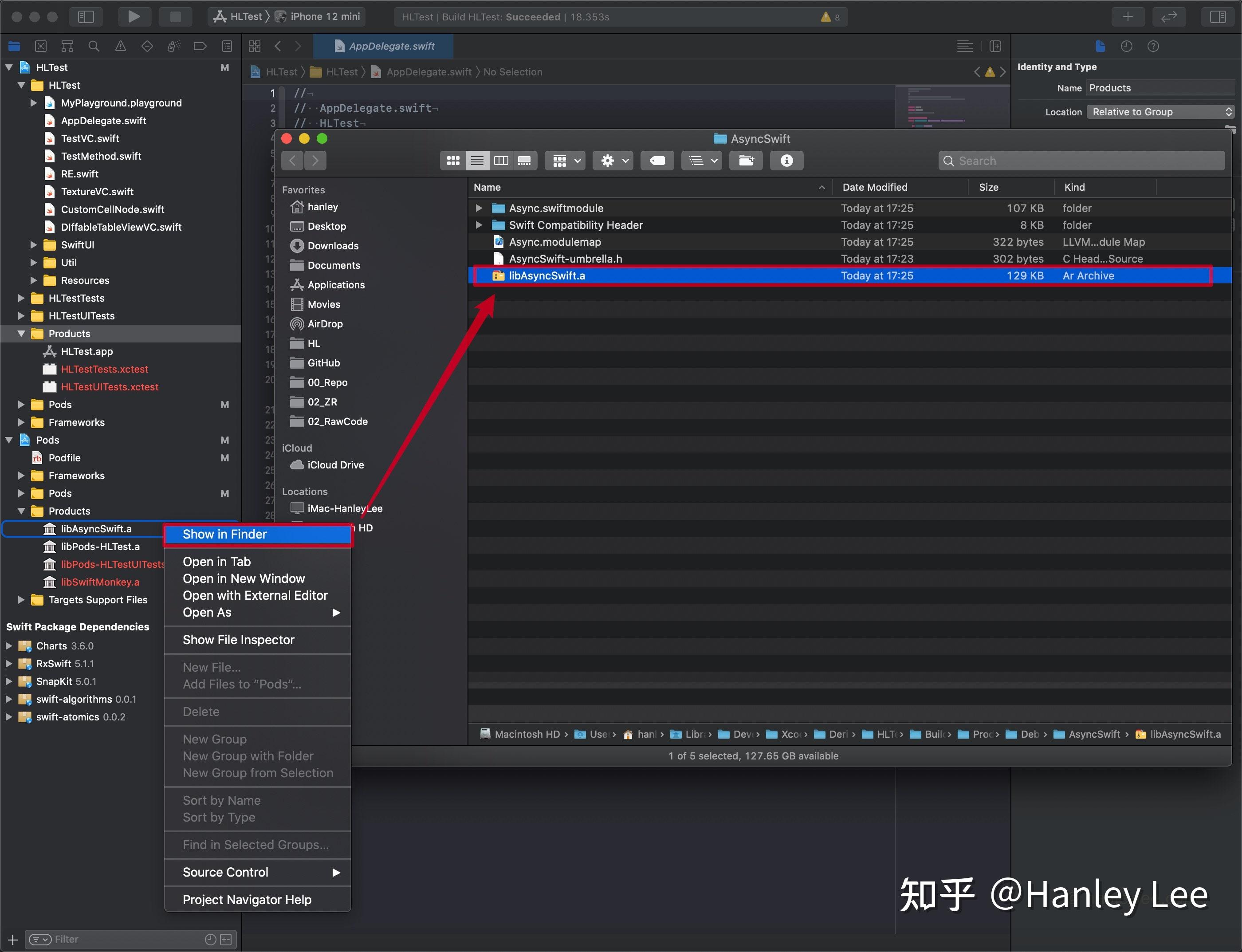Open the source control navigator icon

tap(41, 47)
